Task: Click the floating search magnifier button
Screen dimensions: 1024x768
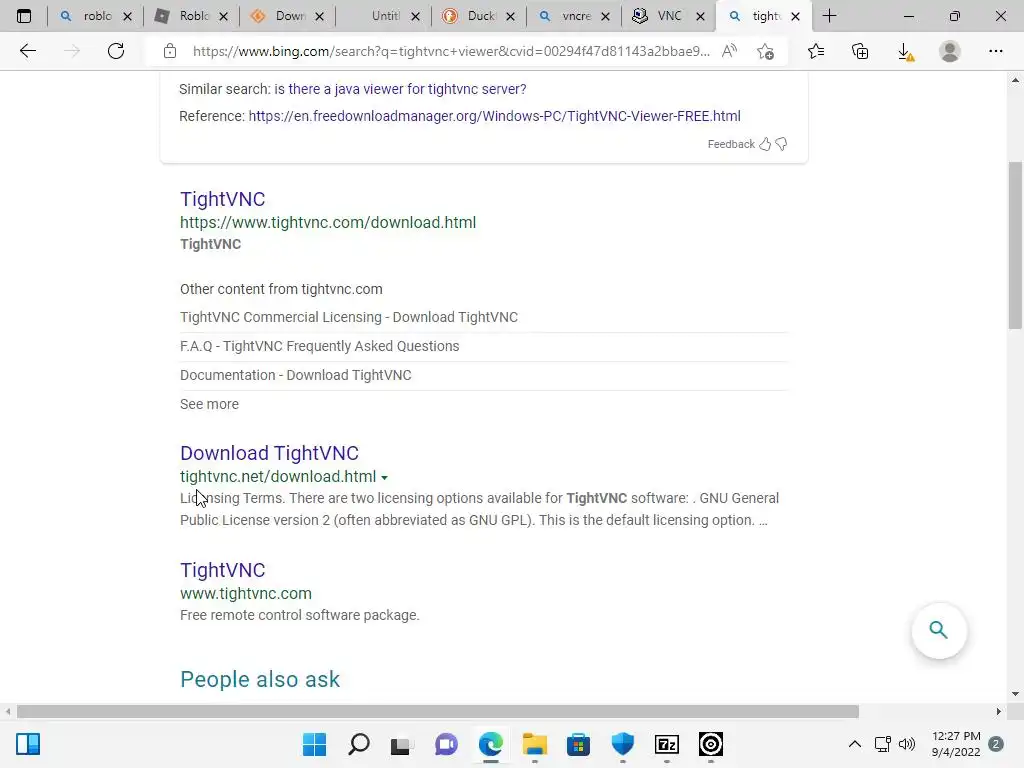Action: pos(938,630)
